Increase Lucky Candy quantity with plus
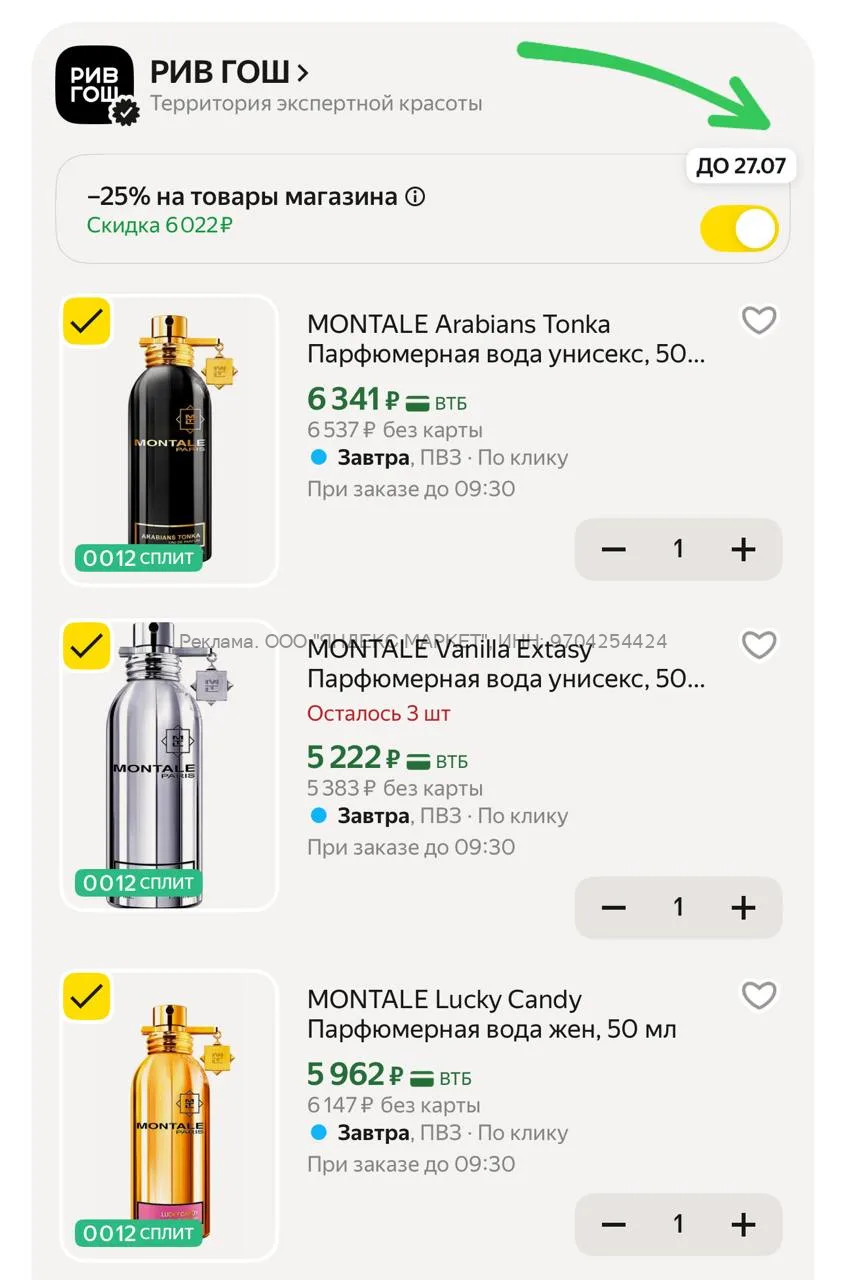846x1280 pixels. 743,1224
